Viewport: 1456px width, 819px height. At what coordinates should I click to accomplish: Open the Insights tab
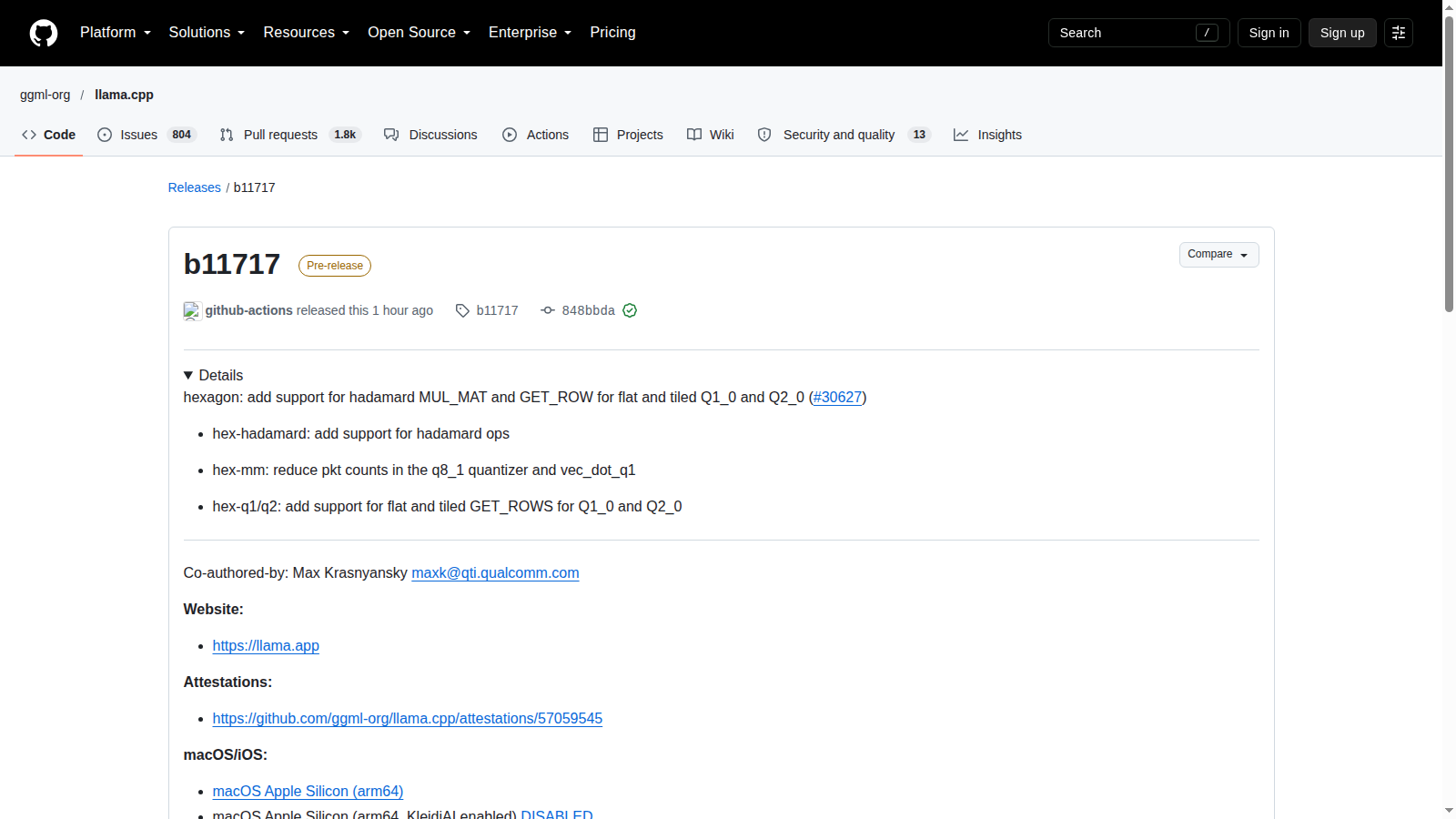click(987, 135)
